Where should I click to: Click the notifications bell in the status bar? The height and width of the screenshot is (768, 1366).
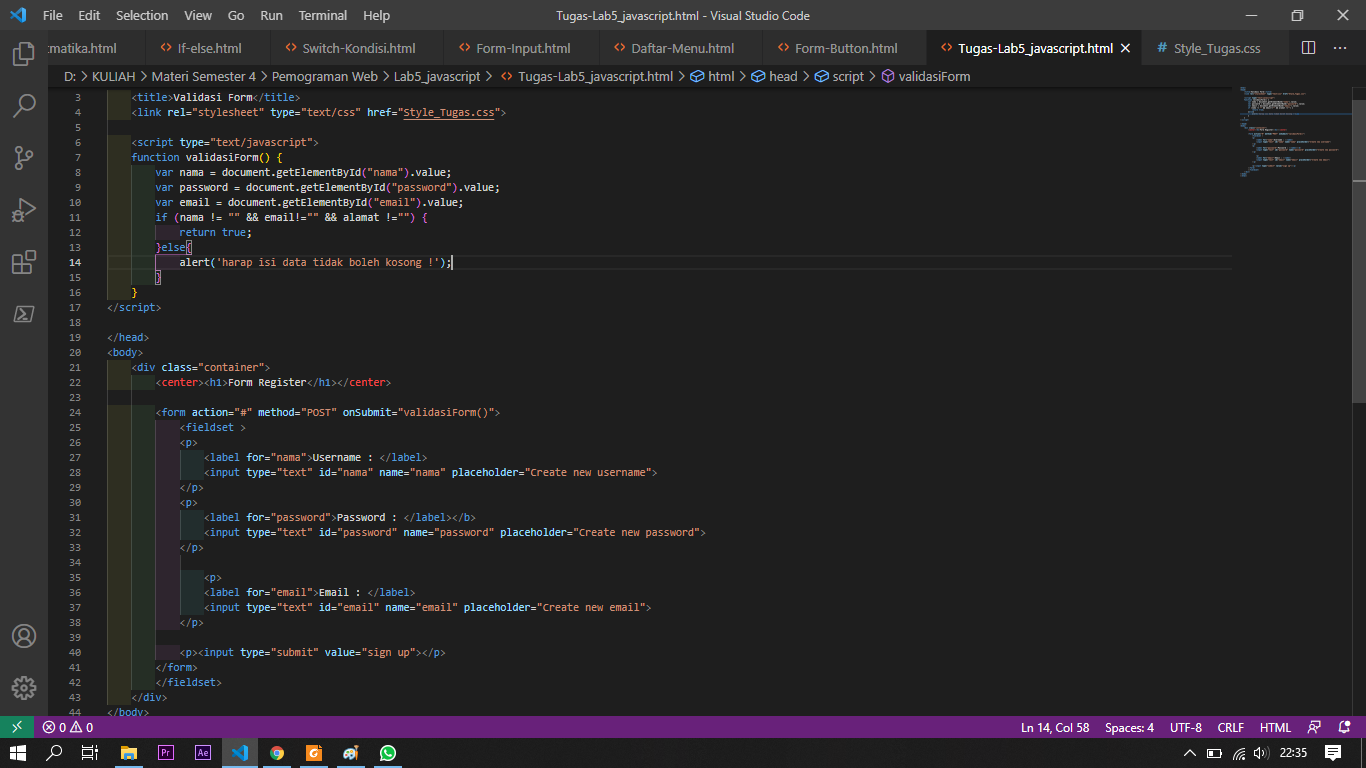1345,727
